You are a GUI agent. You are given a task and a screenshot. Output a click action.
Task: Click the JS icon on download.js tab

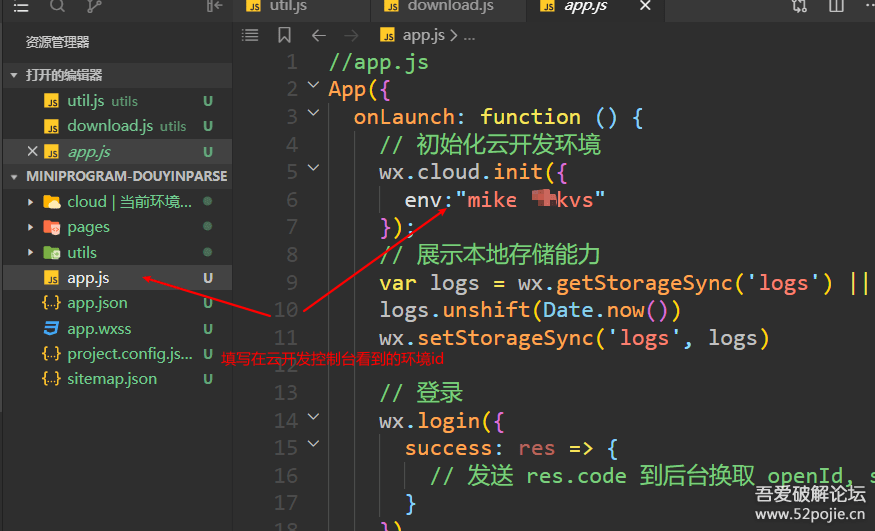[392, 6]
